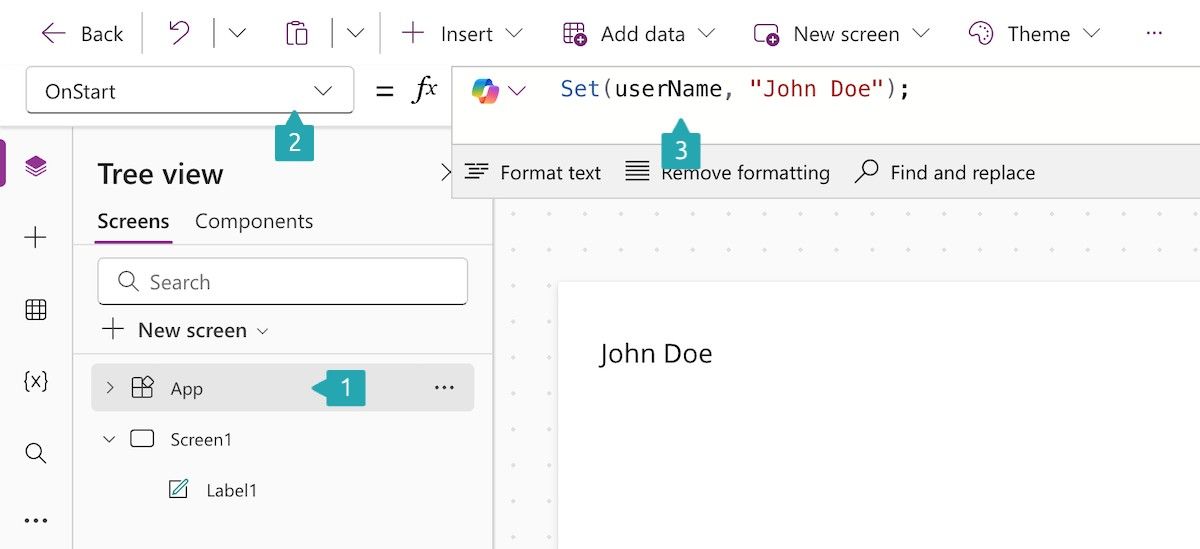Select Screen1 in the tree
This screenshot has height=549, width=1200.
coord(201,440)
